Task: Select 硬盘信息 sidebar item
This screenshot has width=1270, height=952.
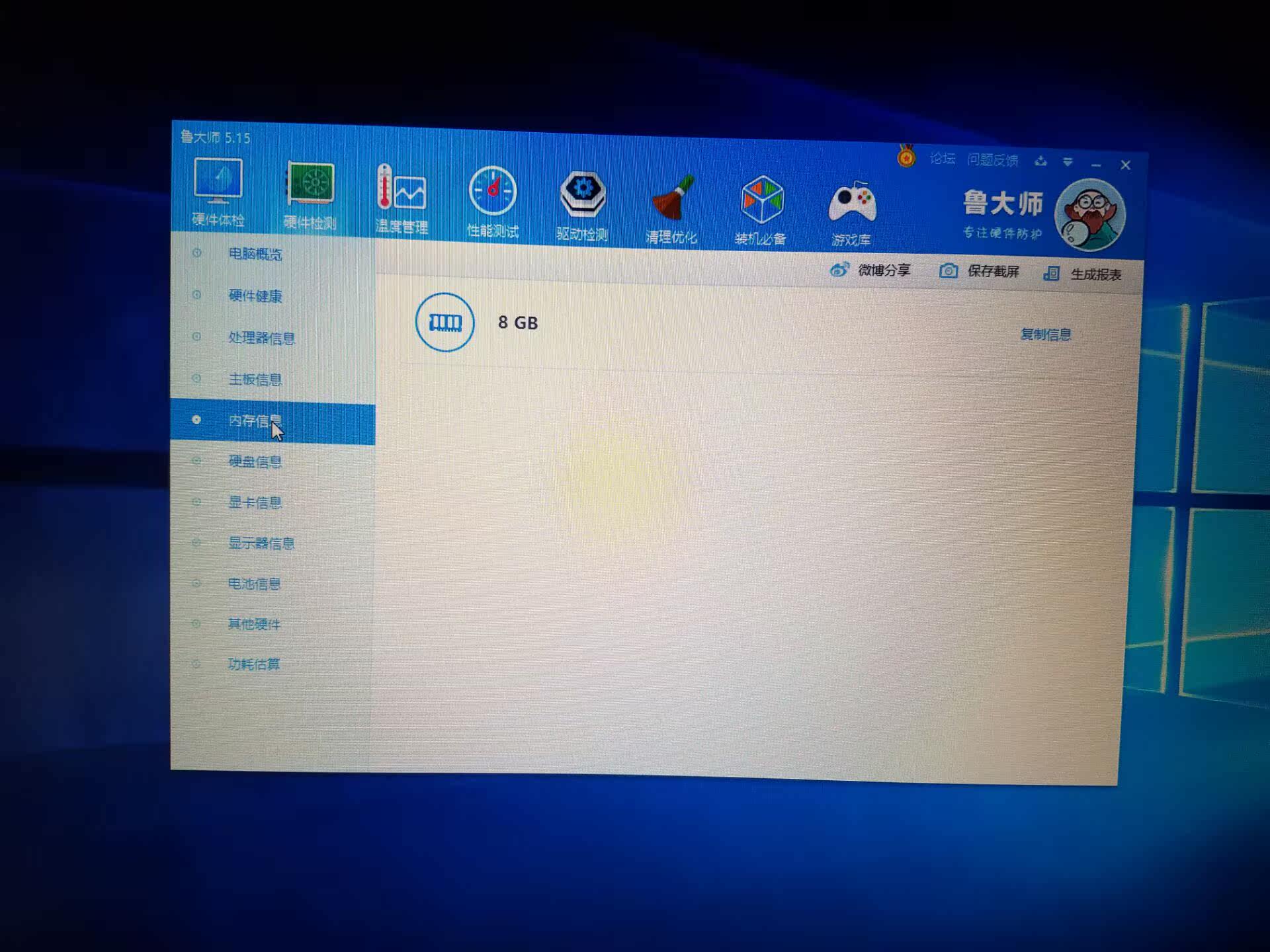Action: tap(255, 461)
